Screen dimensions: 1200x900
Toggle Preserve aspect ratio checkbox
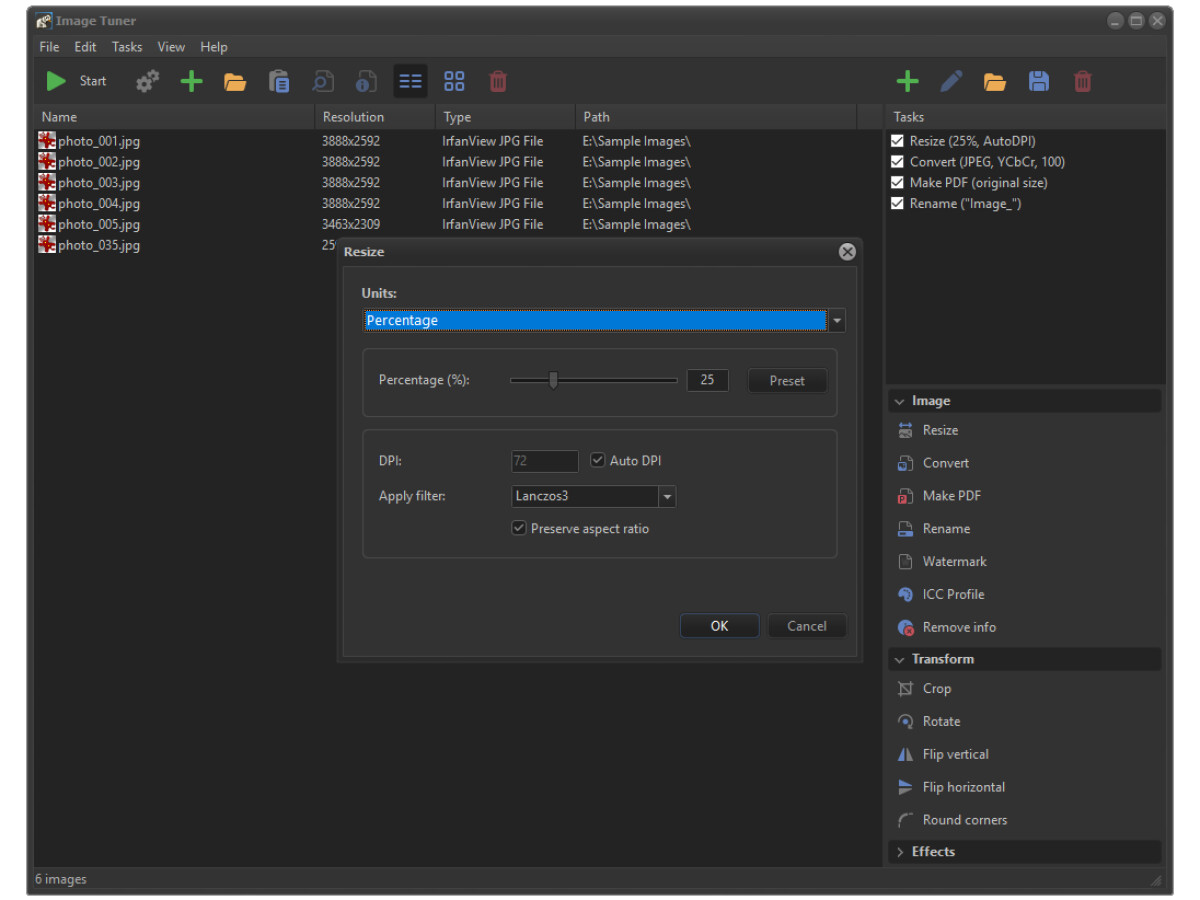tap(519, 528)
